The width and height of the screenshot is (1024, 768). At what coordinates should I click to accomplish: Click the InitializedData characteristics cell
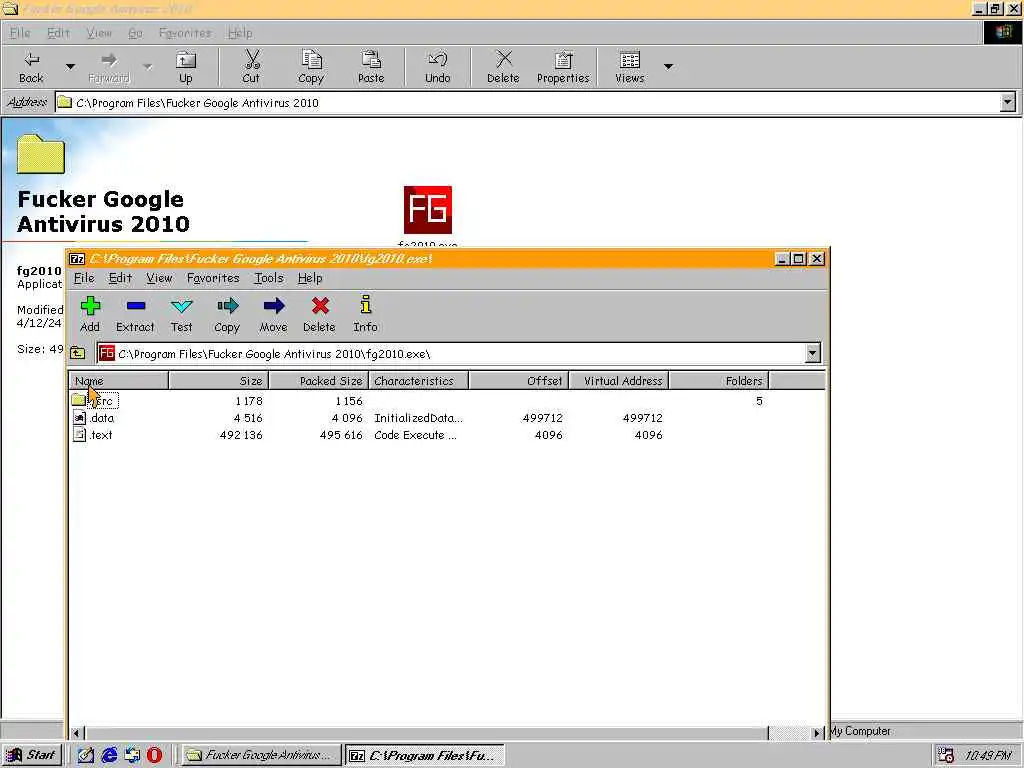tap(418, 418)
